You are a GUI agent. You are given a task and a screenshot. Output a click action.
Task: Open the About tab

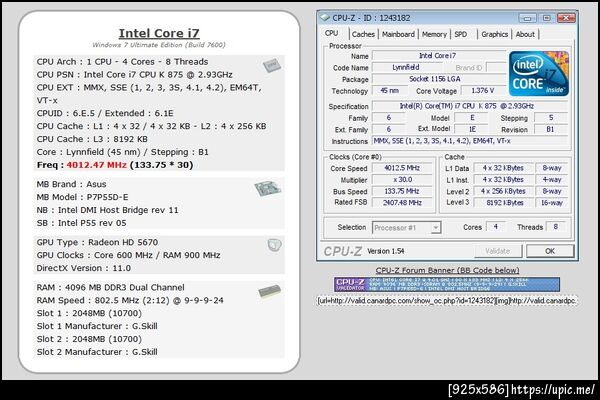[525, 34]
